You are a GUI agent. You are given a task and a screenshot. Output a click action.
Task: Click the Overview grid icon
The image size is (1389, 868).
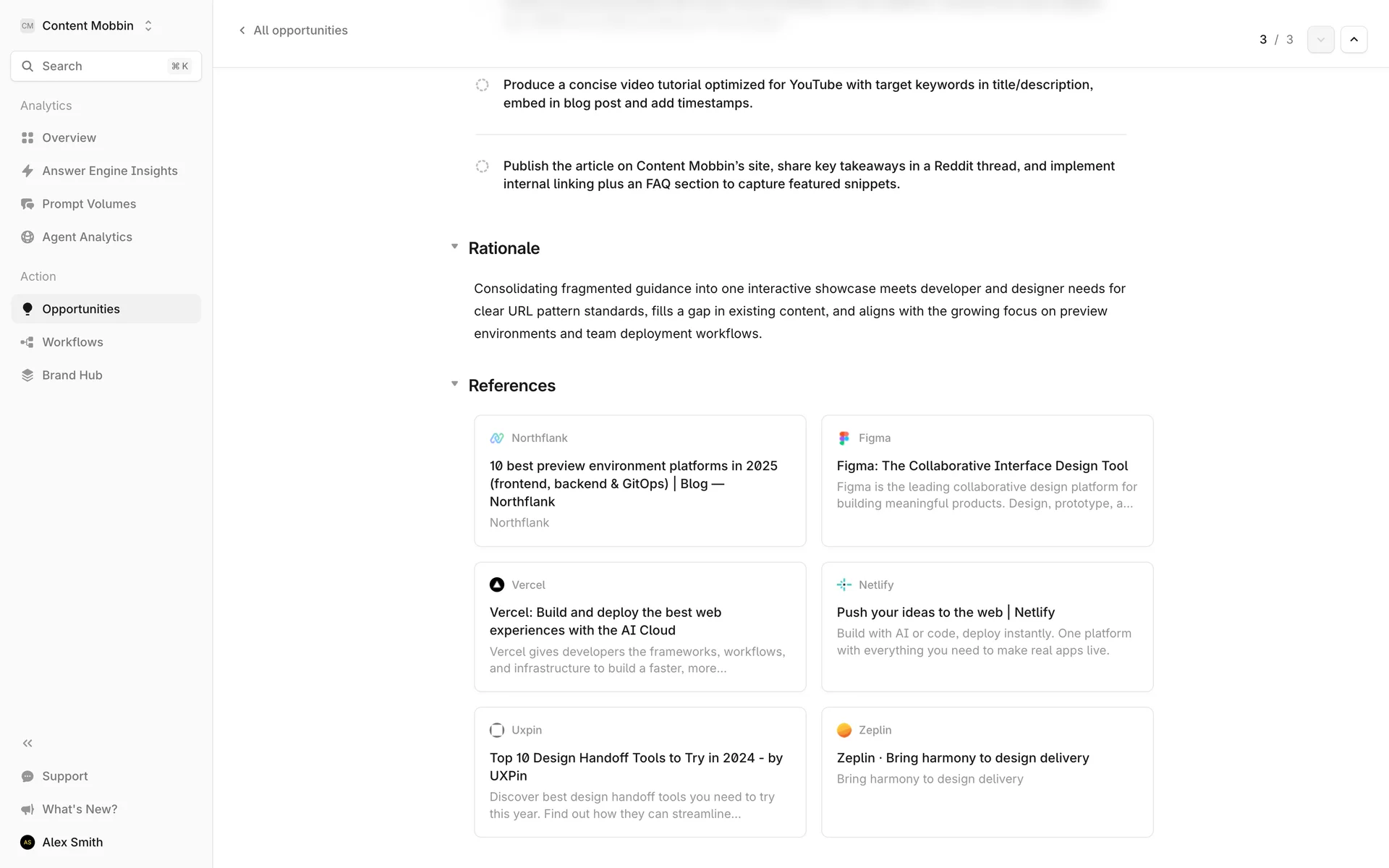pos(27,137)
